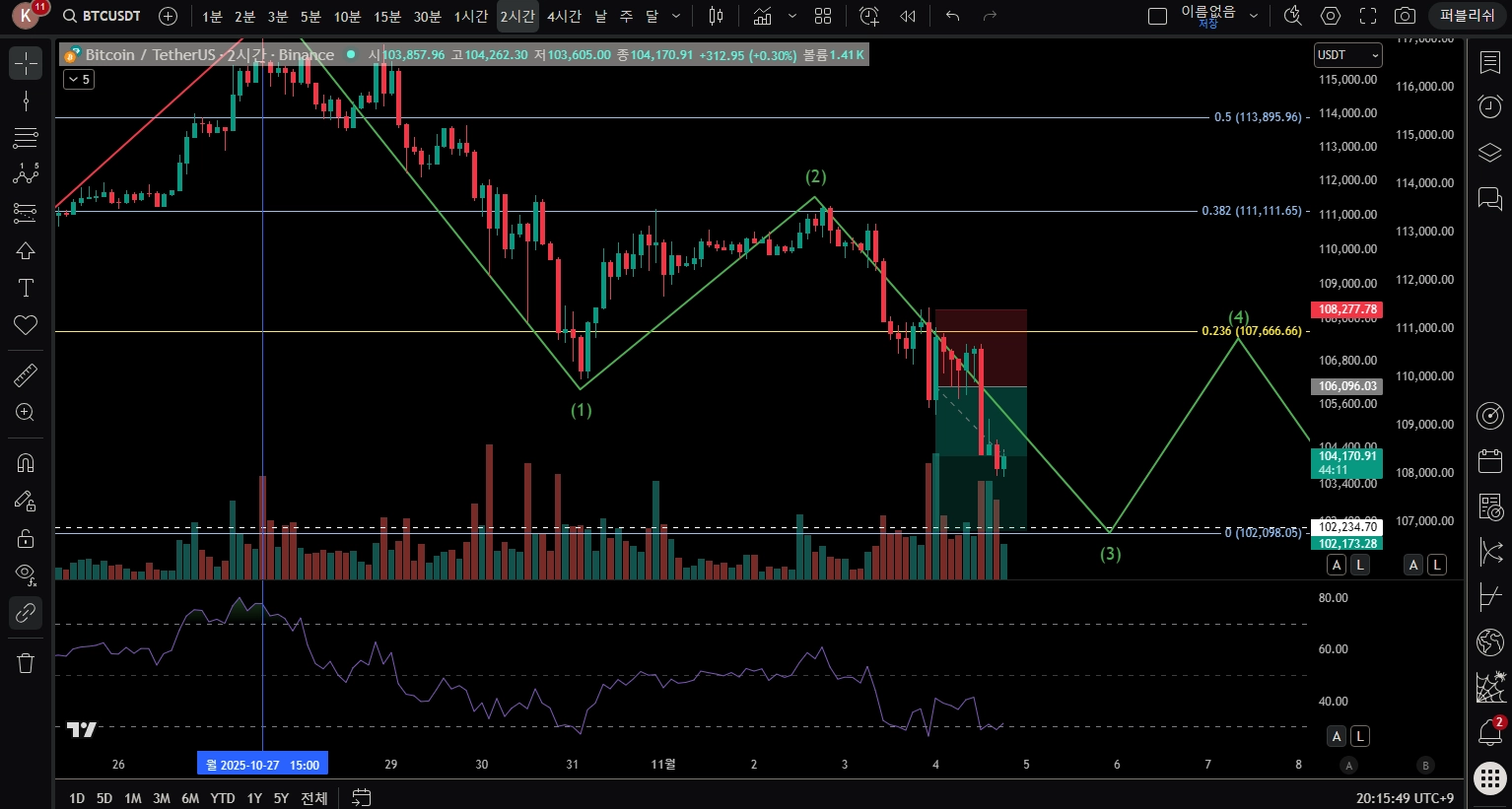Open the notifications bell with badge 2
1512x809 pixels.
click(x=1490, y=732)
